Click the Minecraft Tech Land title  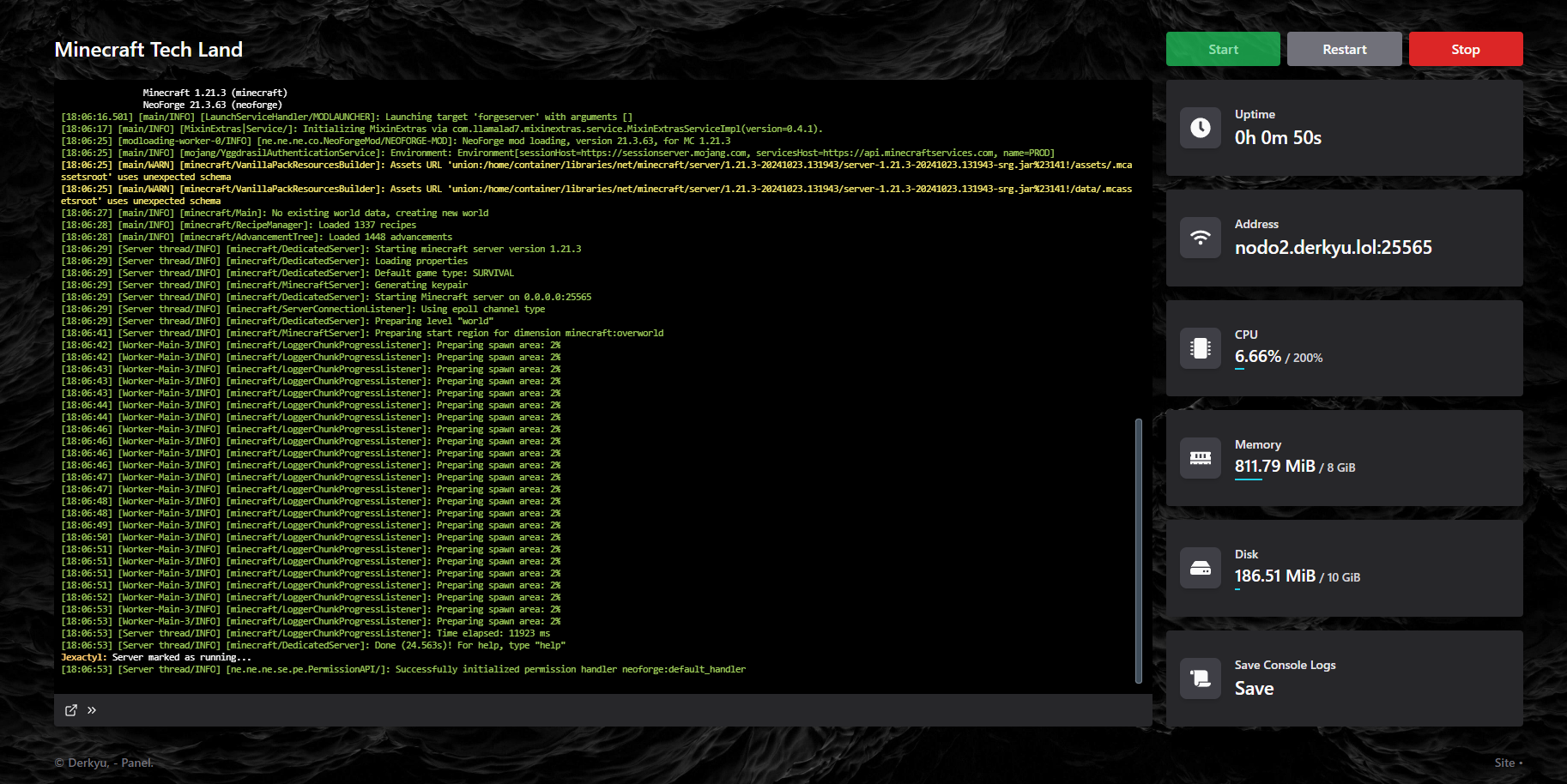[148, 50]
